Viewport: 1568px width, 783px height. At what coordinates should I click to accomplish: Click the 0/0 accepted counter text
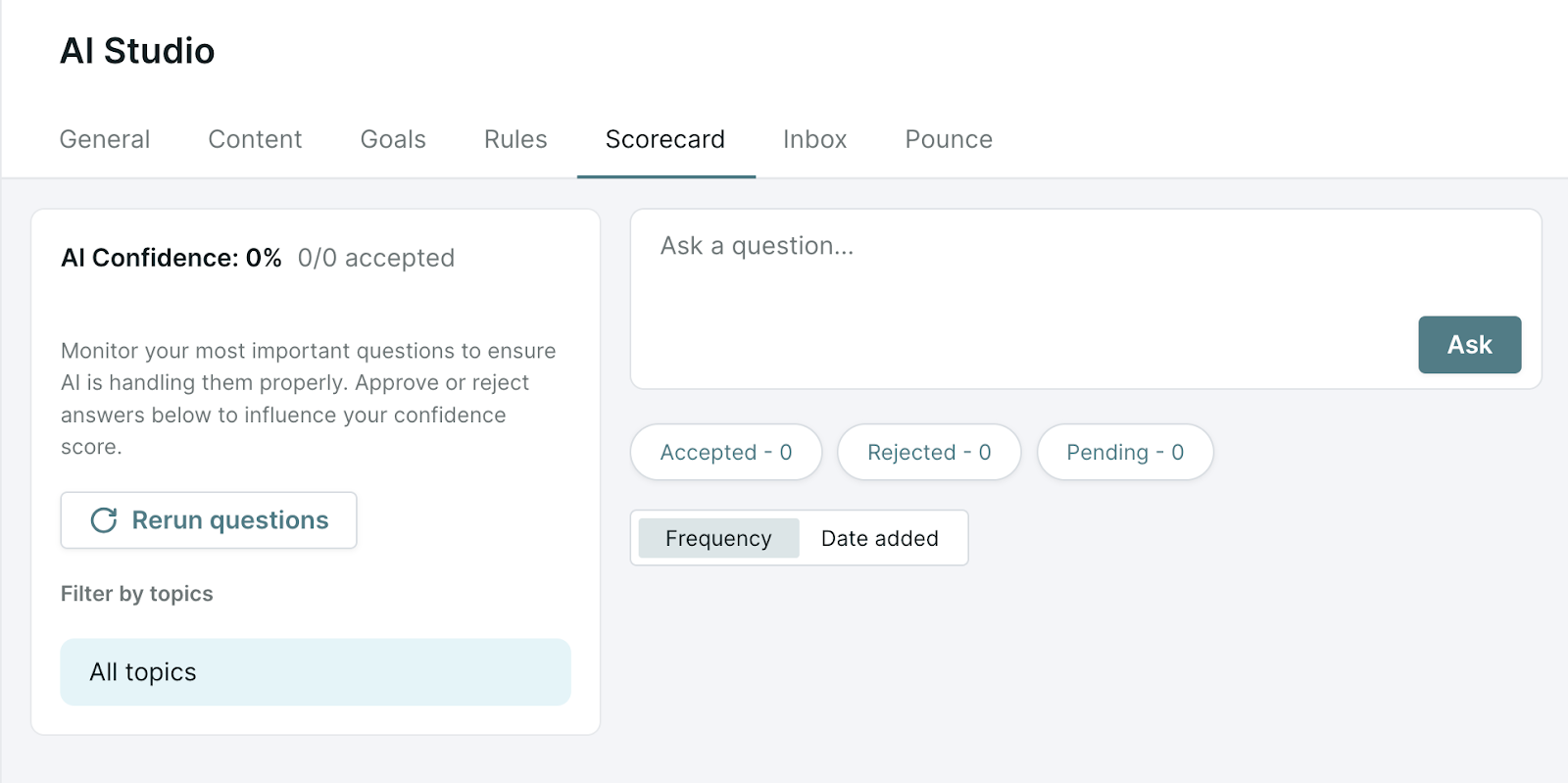(x=376, y=258)
